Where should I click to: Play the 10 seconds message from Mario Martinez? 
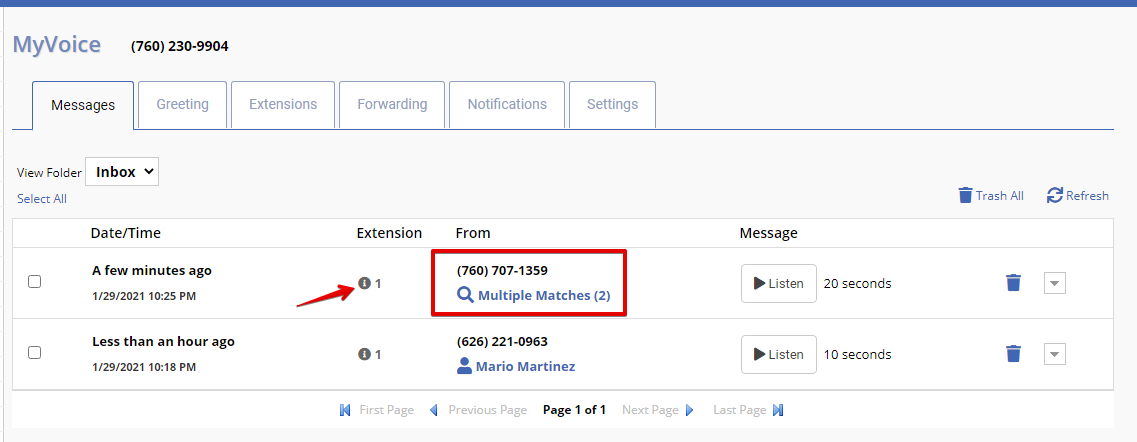click(778, 354)
